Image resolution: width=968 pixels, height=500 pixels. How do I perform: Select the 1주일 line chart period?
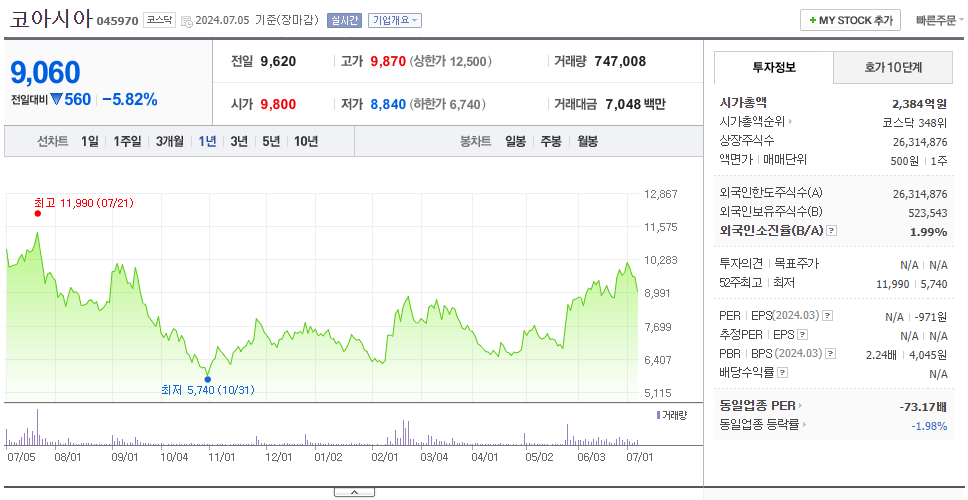tap(127, 141)
